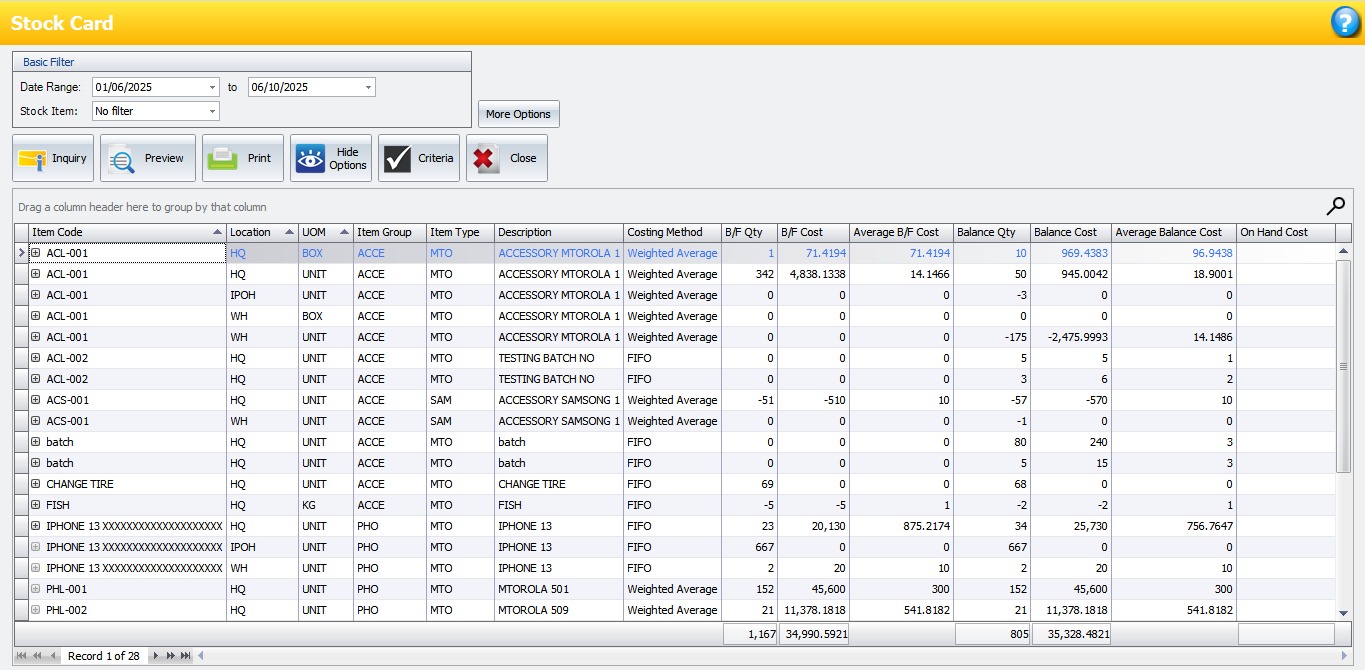
Task: Run the Inquiry button
Action: coord(53,158)
